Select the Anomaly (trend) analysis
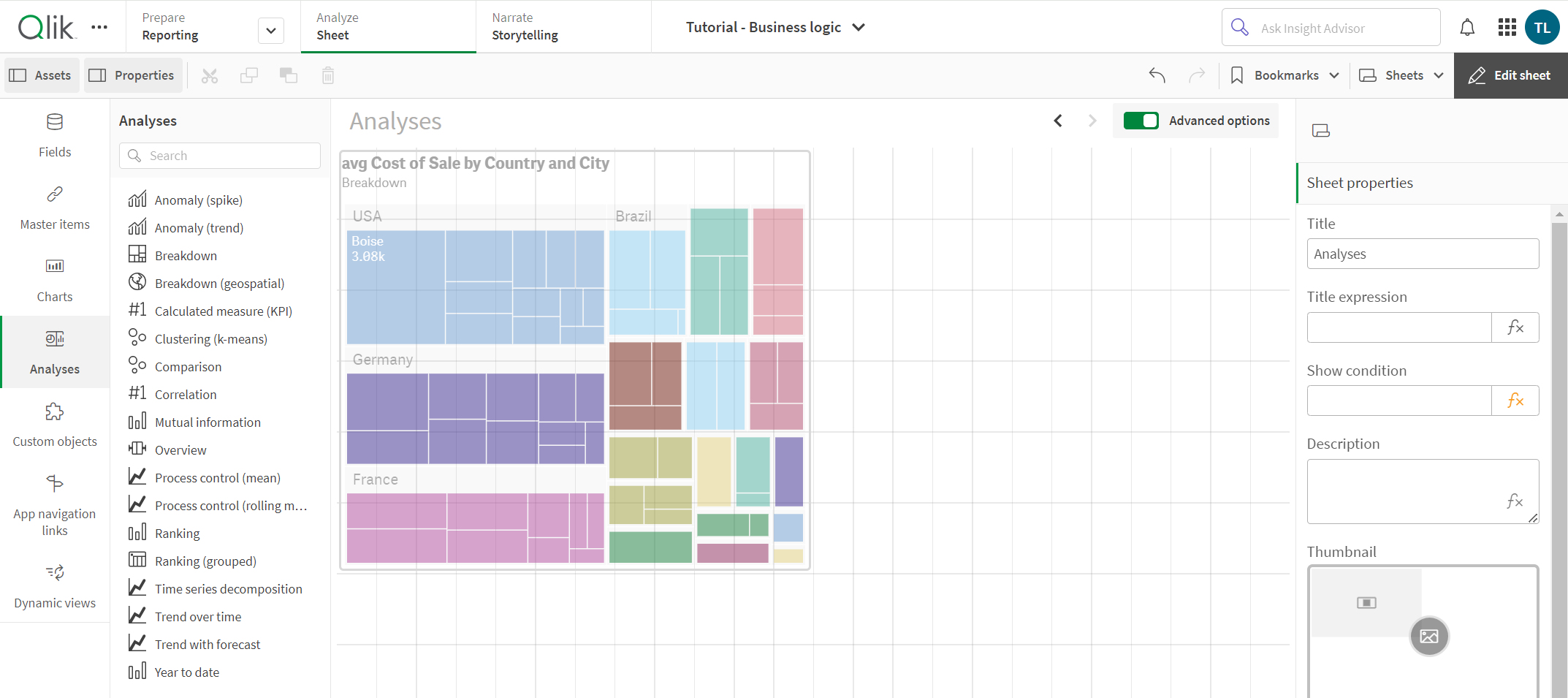This screenshot has width=1568, height=698. (219, 227)
